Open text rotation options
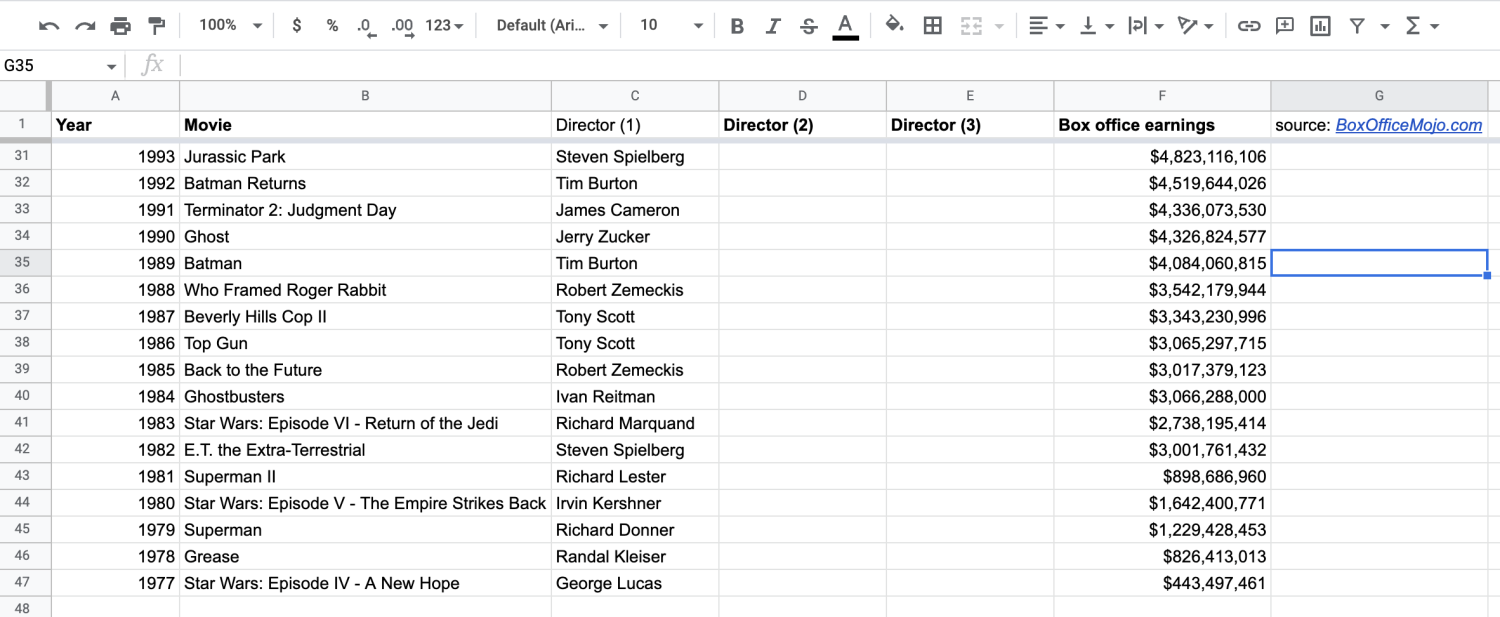This screenshot has width=1500, height=617. click(x=1195, y=26)
